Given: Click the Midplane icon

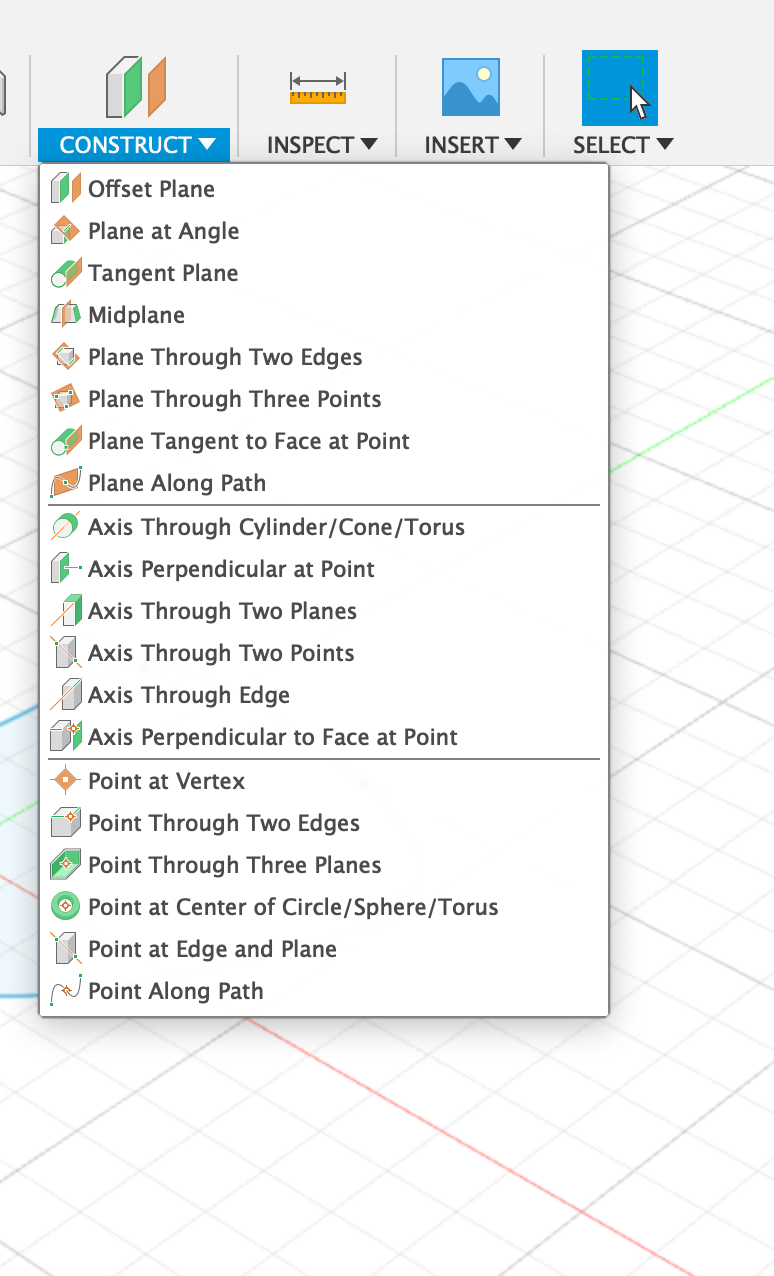Looking at the screenshot, I should pyautogui.click(x=65, y=314).
